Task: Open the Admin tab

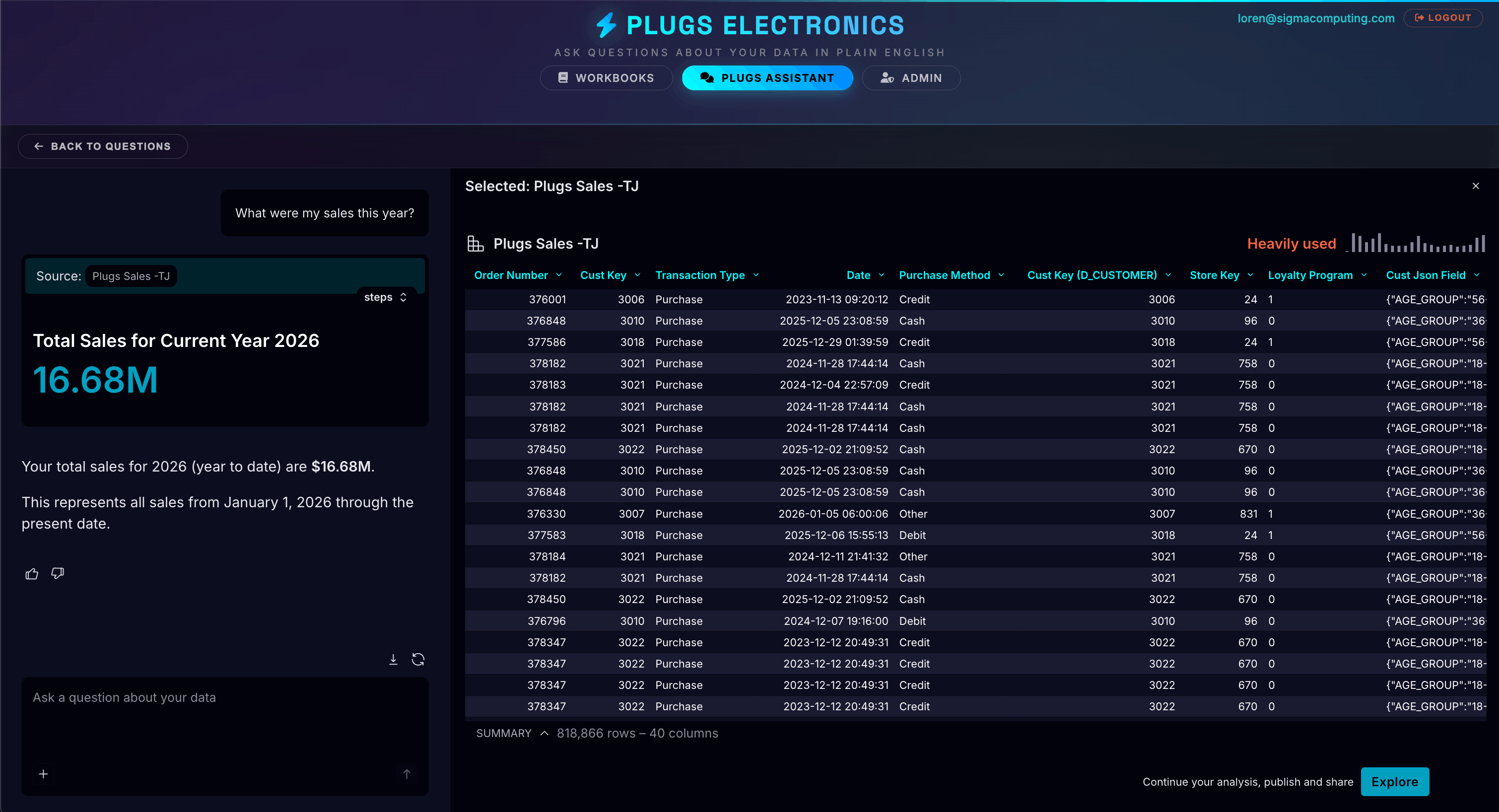Action: tap(911, 78)
